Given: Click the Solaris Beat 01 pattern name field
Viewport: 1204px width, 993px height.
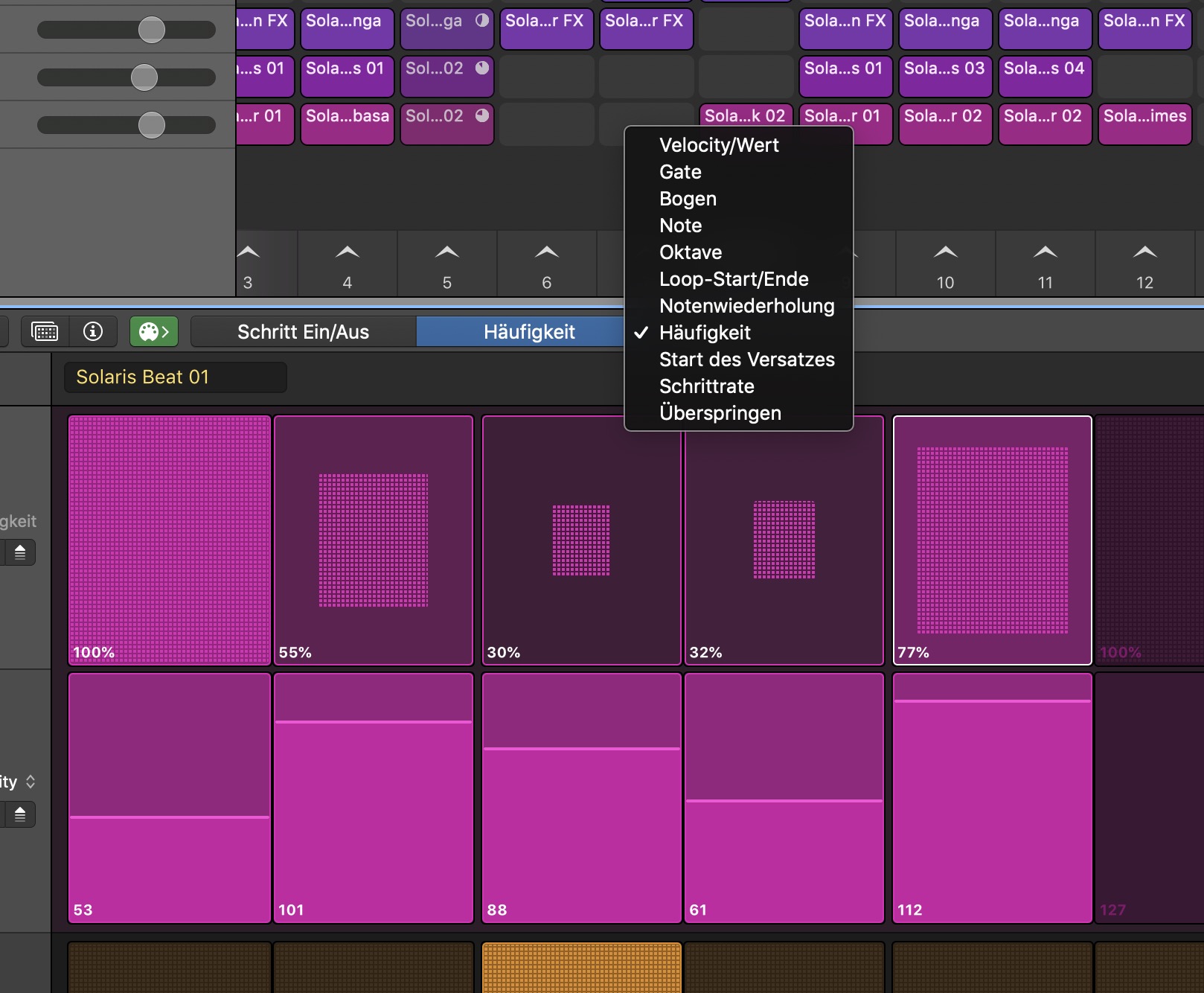Looking at the screenshot, I should [175, 377].
